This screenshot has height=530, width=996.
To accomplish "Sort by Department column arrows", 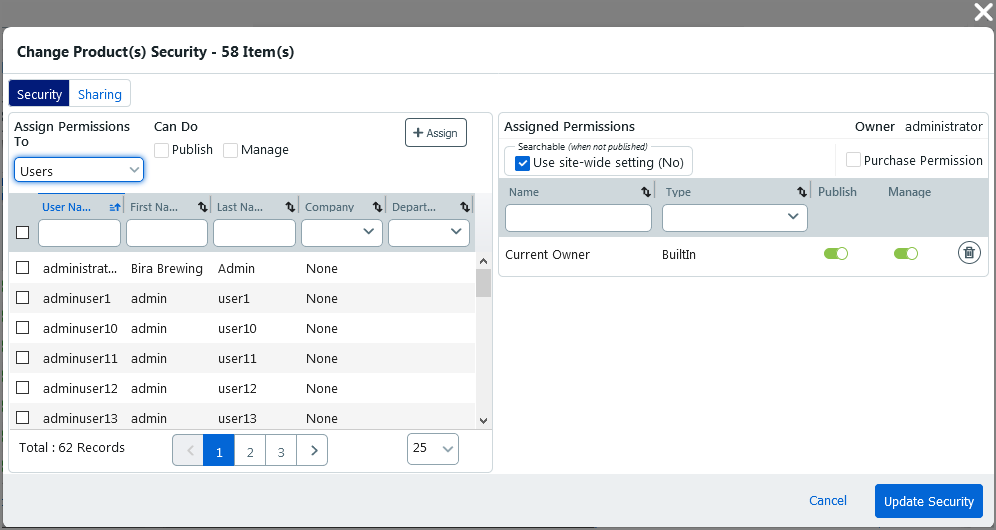I will tap(465, 207).
